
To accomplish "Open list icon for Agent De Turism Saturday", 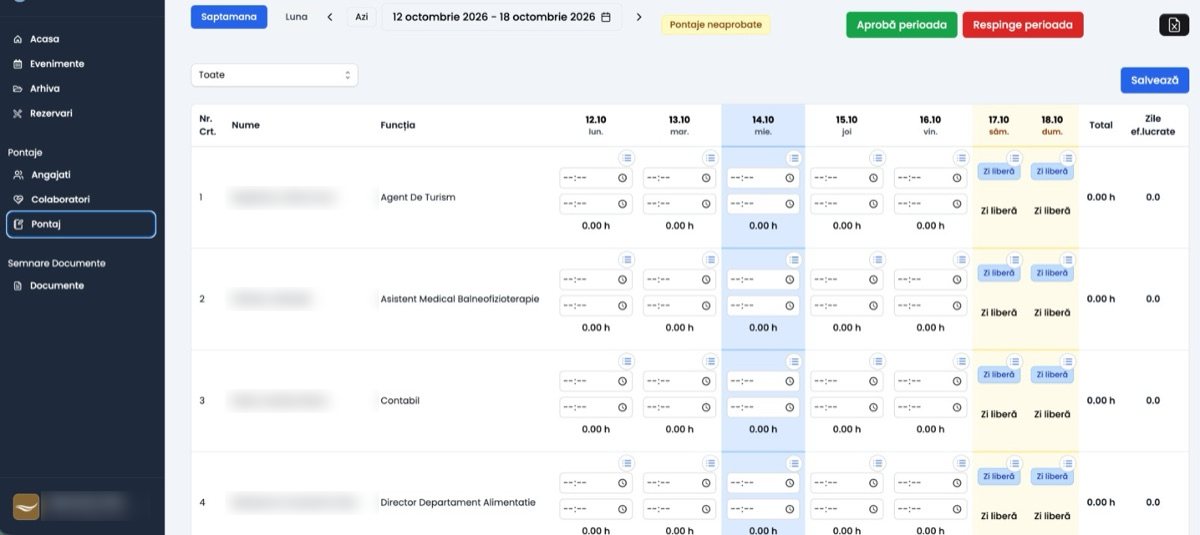I will 1014,158.
